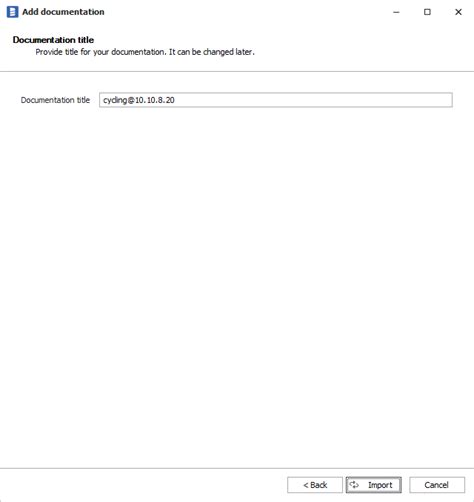Click the import arrows icon on Import button

(354, 485)
